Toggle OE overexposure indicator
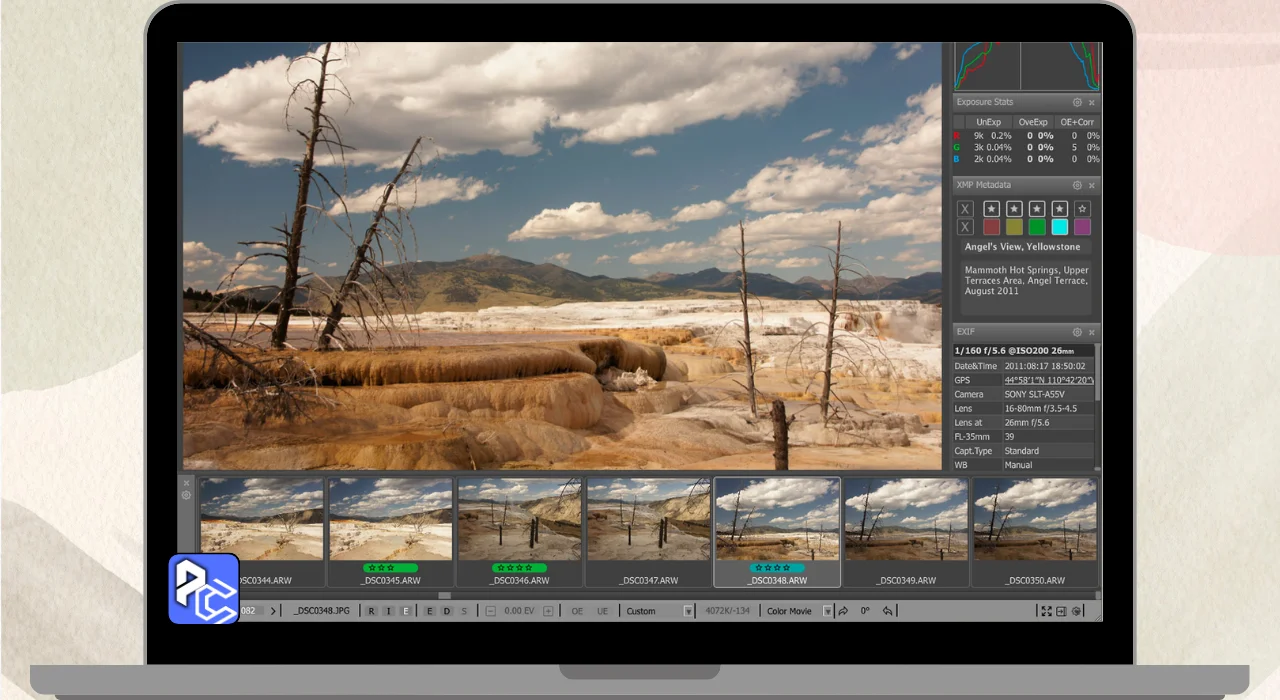Image resolution: width=1280 pixels, height=700 pixels. (x=577, y=611)
